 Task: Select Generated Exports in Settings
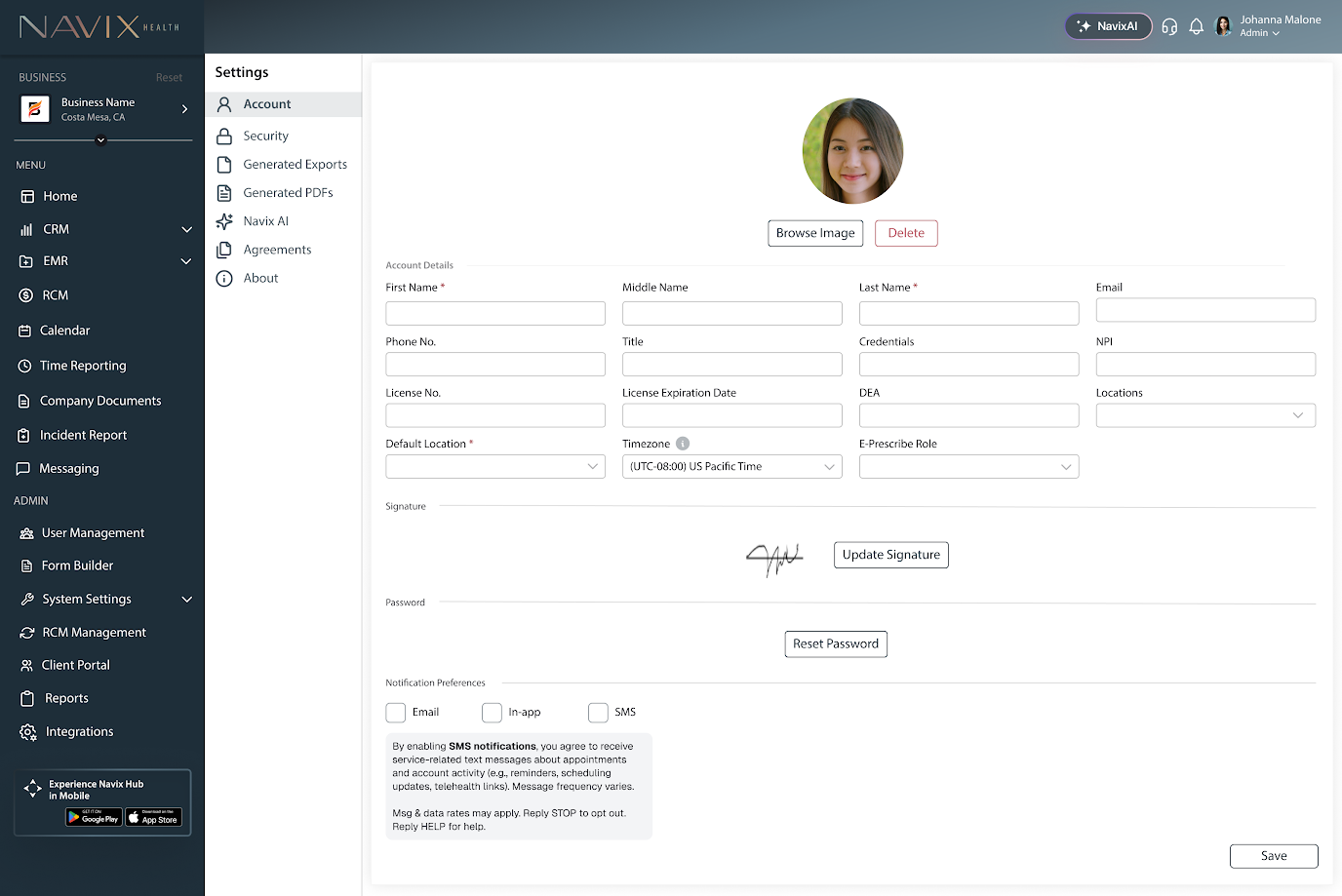click(x=295, y=165)
